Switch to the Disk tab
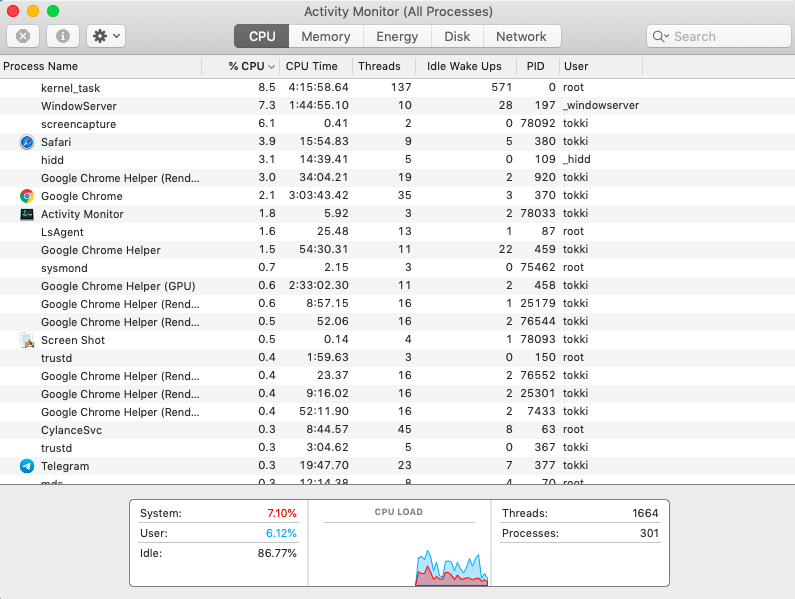This screenshot has width=795, height=599. (x=457, y=36)
